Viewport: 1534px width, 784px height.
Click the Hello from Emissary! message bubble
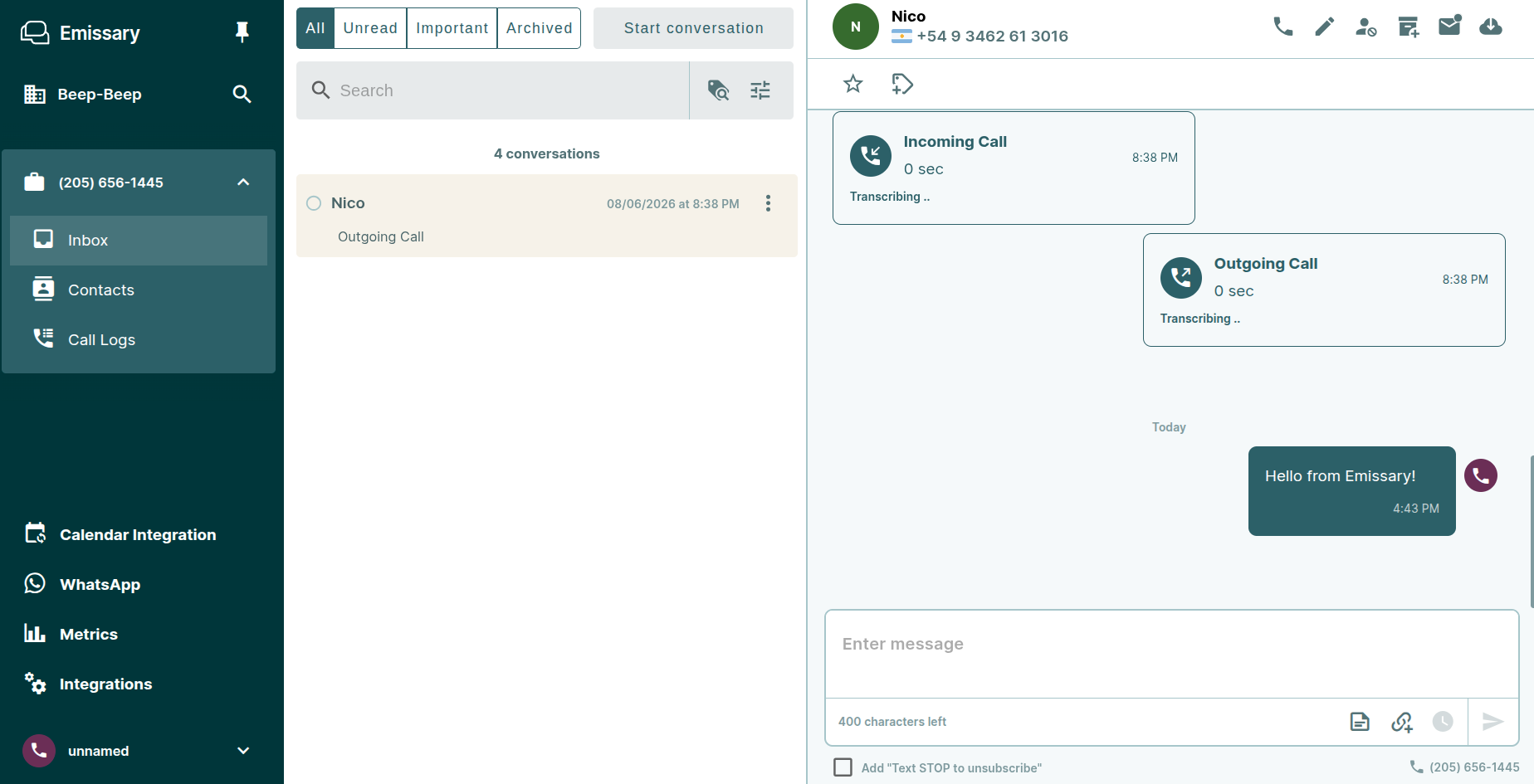pyautogui.click(x=1352, y=491)
